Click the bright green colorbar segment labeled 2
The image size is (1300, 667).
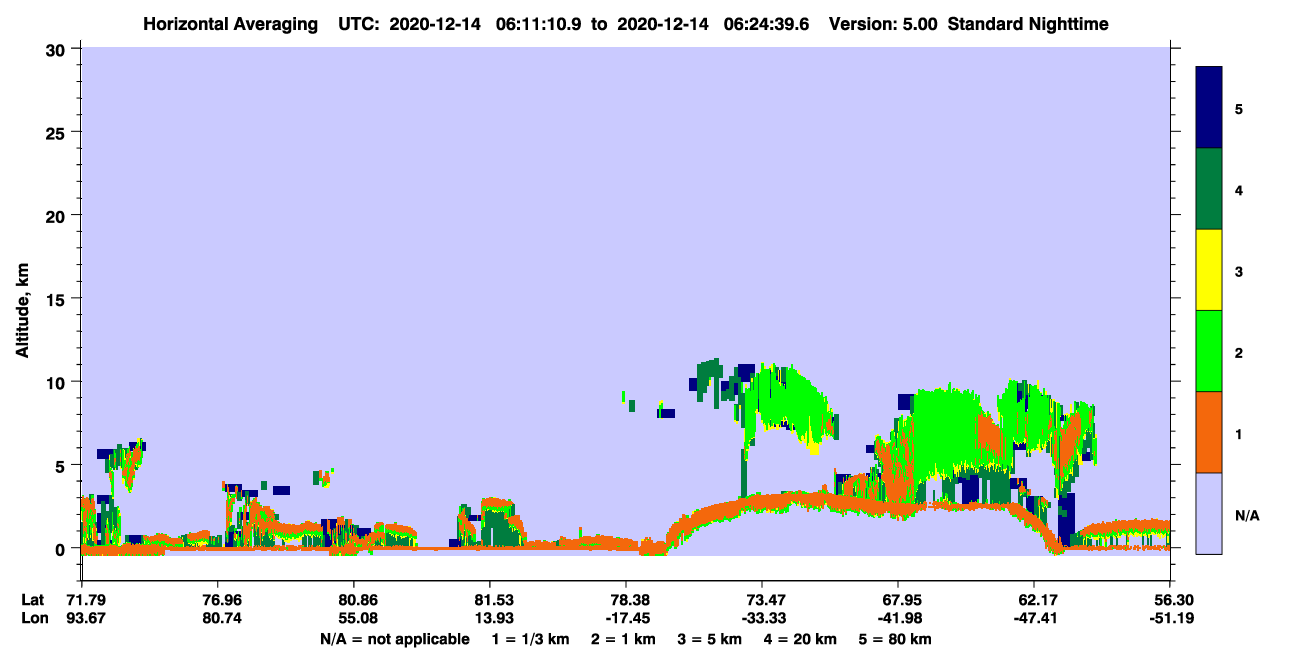click(x=1209, y=351)
